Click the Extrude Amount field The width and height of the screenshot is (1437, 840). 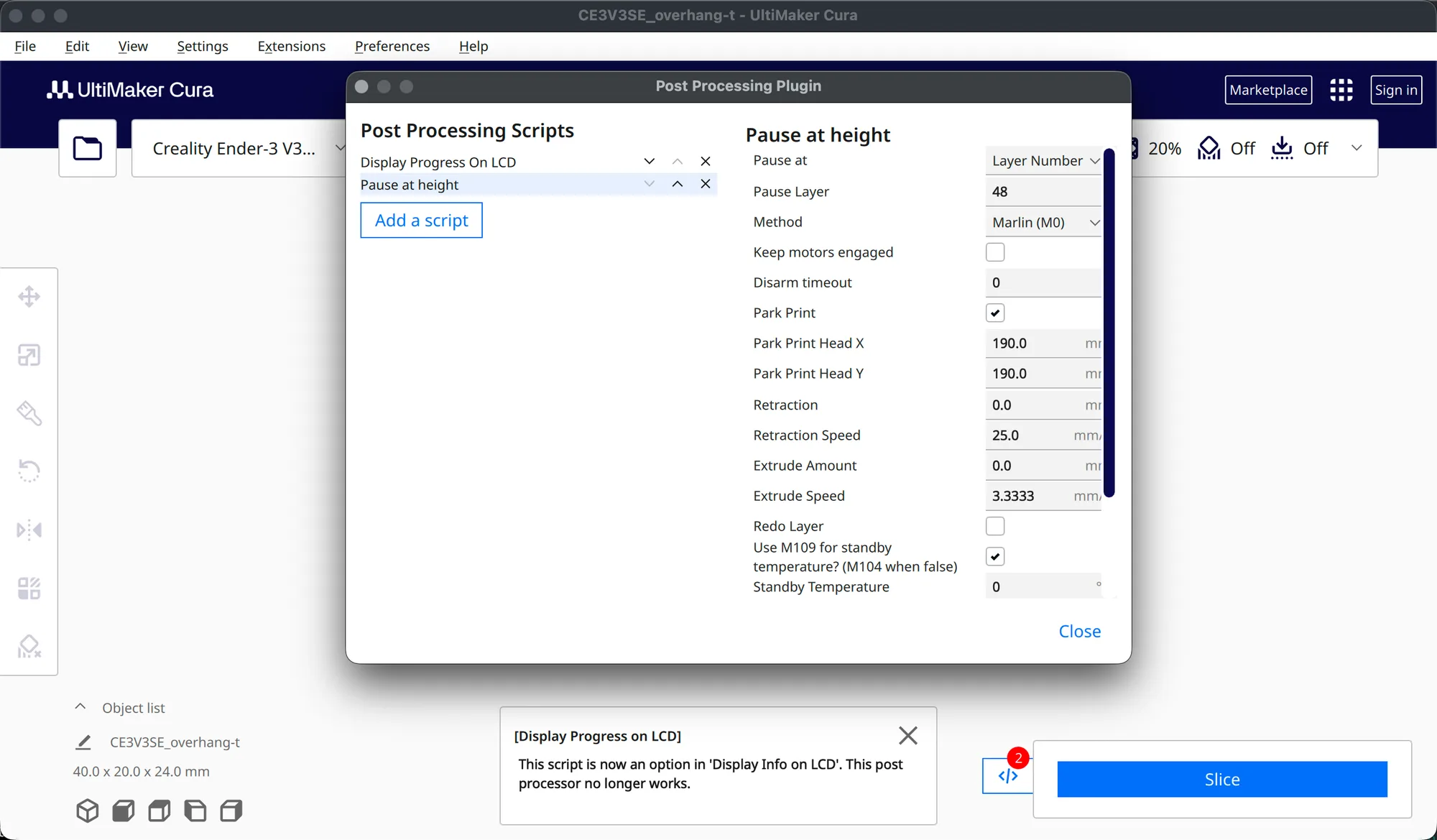1043,466
